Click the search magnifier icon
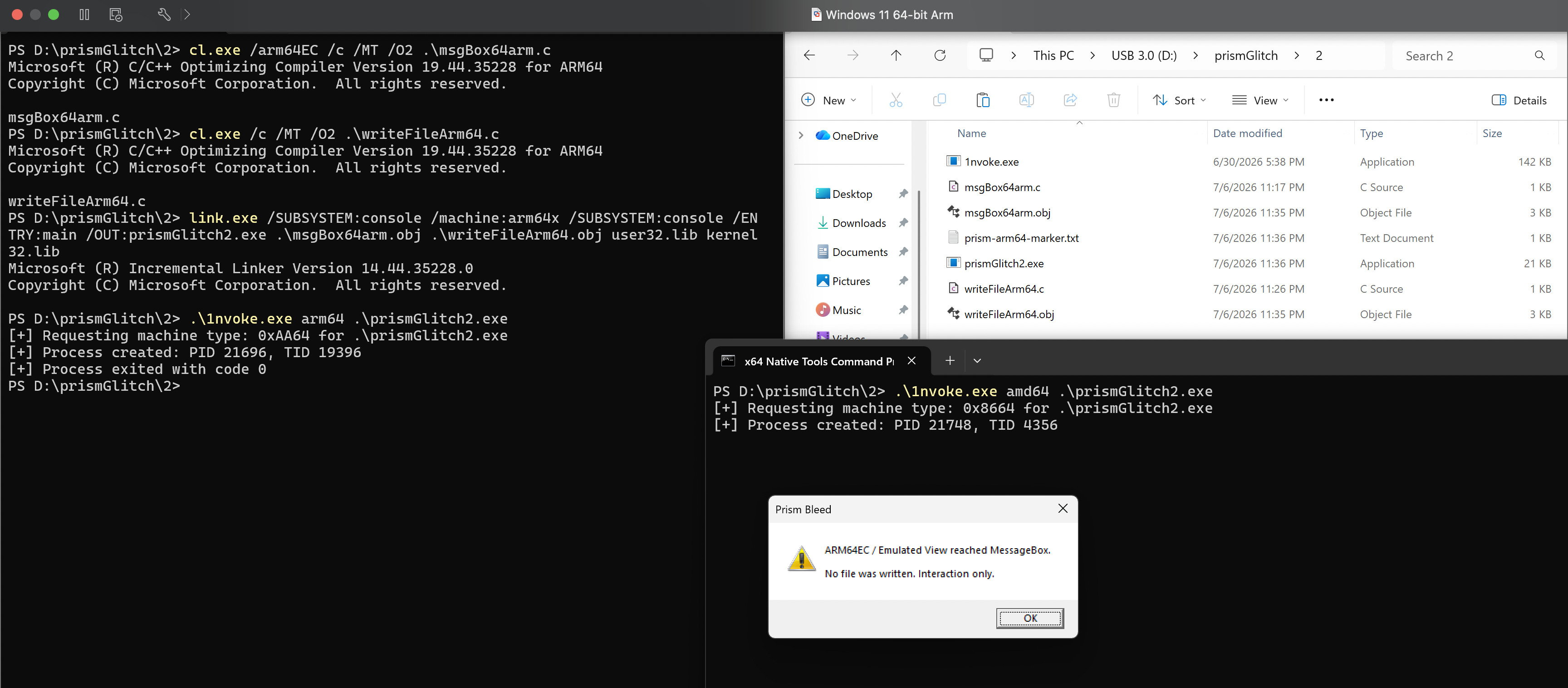This screenshot has height=688, width=1568. coord(1539,56)
